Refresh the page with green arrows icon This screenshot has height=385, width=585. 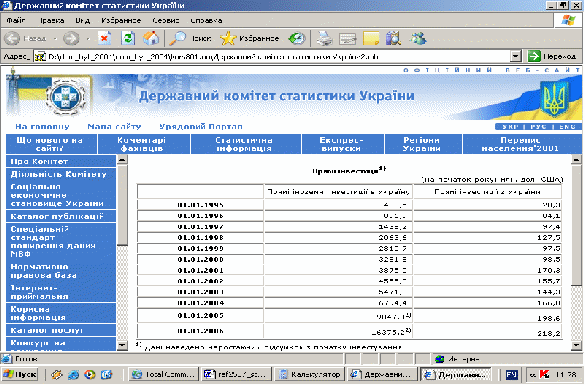coord(128,38)
